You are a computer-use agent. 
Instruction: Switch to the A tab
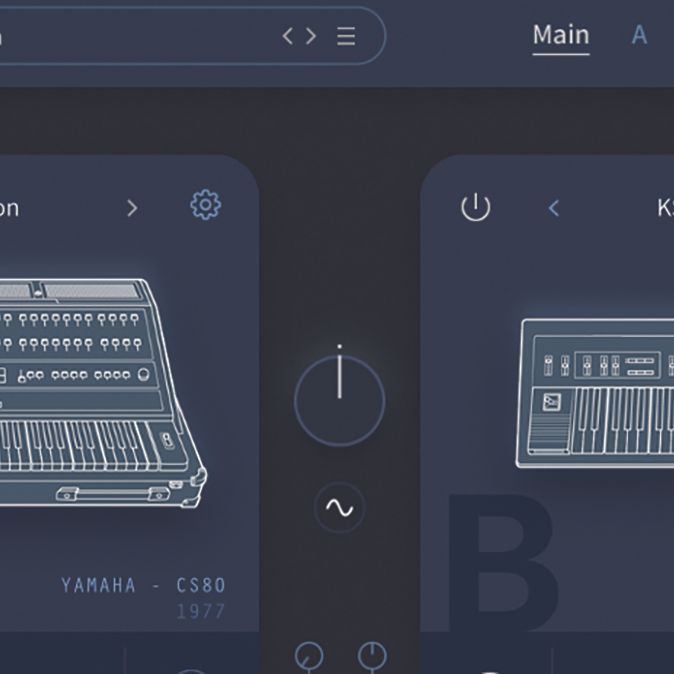pos(639,35)
